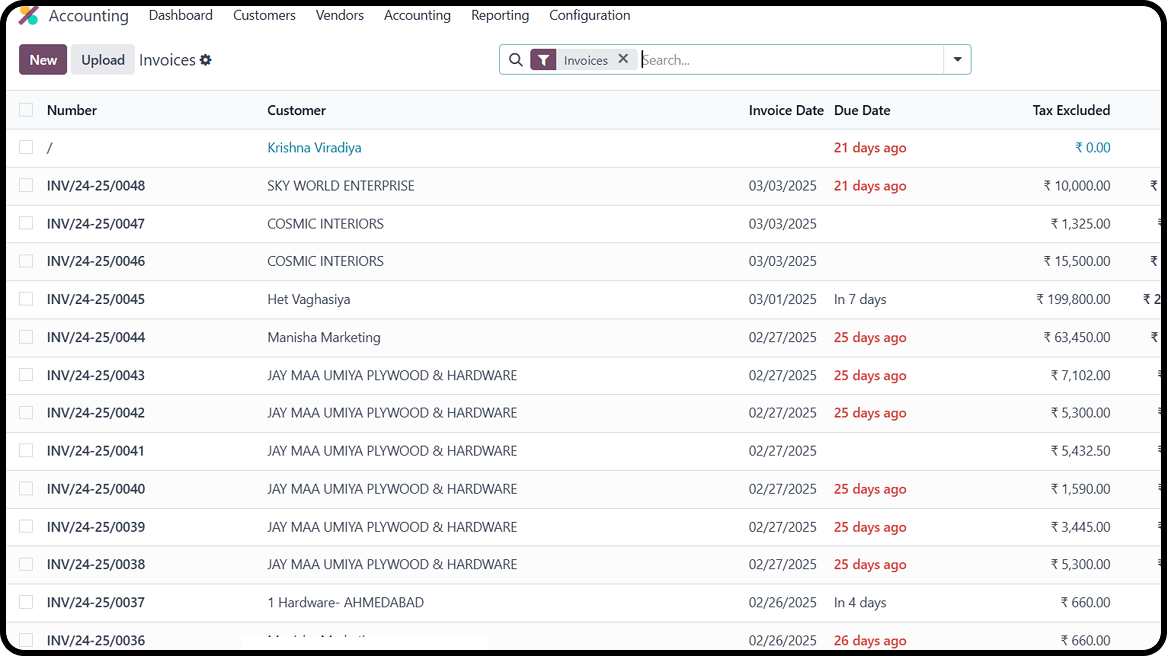
Task: Sort by the Customer column header
Action: tap(296, 110)
